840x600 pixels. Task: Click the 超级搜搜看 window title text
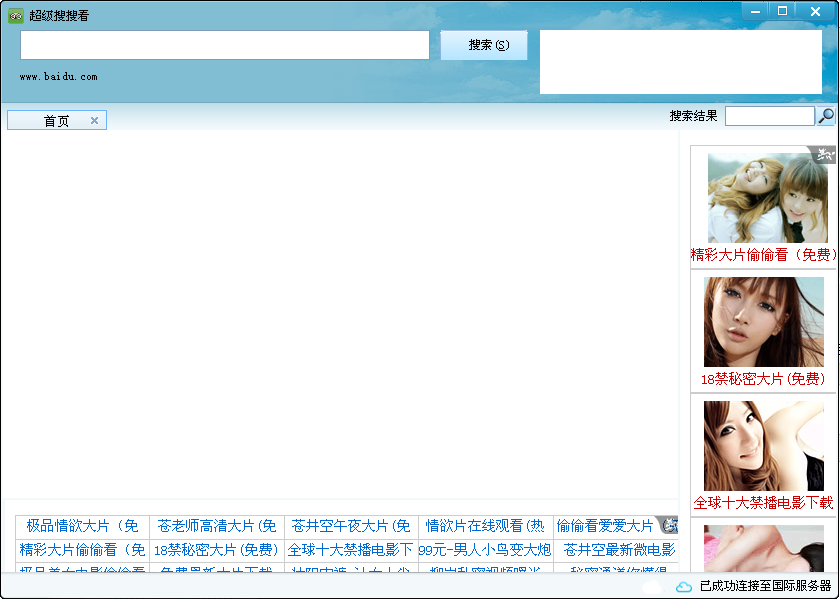pos(59,16)
